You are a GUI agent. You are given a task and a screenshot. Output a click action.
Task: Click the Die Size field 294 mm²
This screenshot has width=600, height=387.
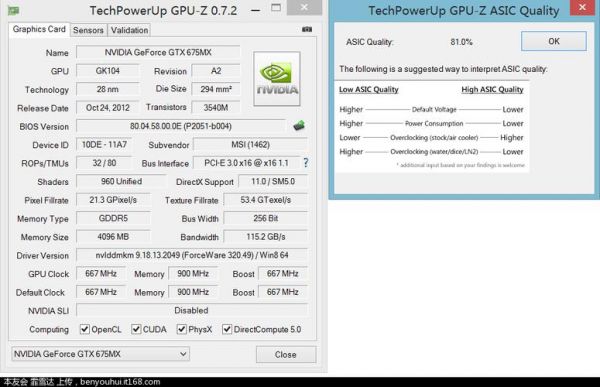pos(216,89)
